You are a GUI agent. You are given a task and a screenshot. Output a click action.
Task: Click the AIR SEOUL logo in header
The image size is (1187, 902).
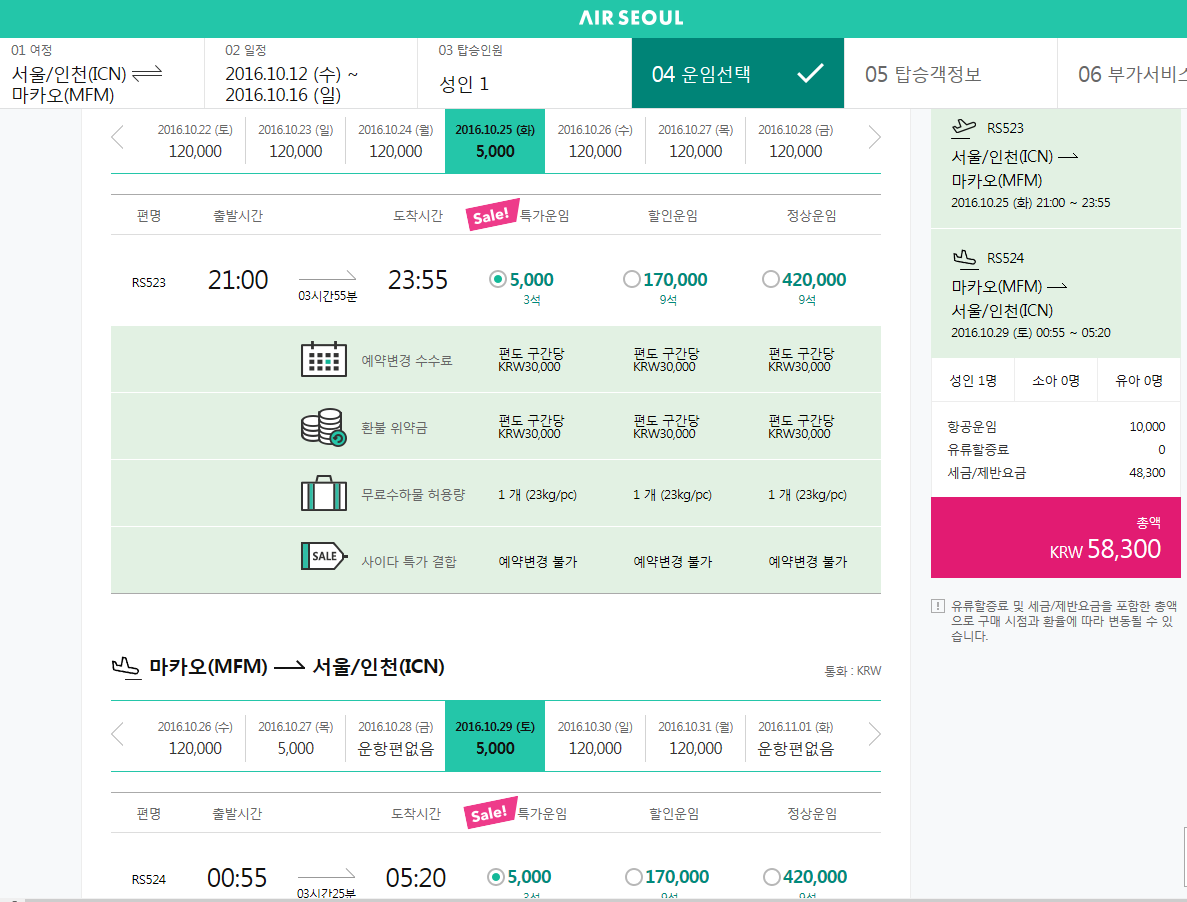click(631, 18)
